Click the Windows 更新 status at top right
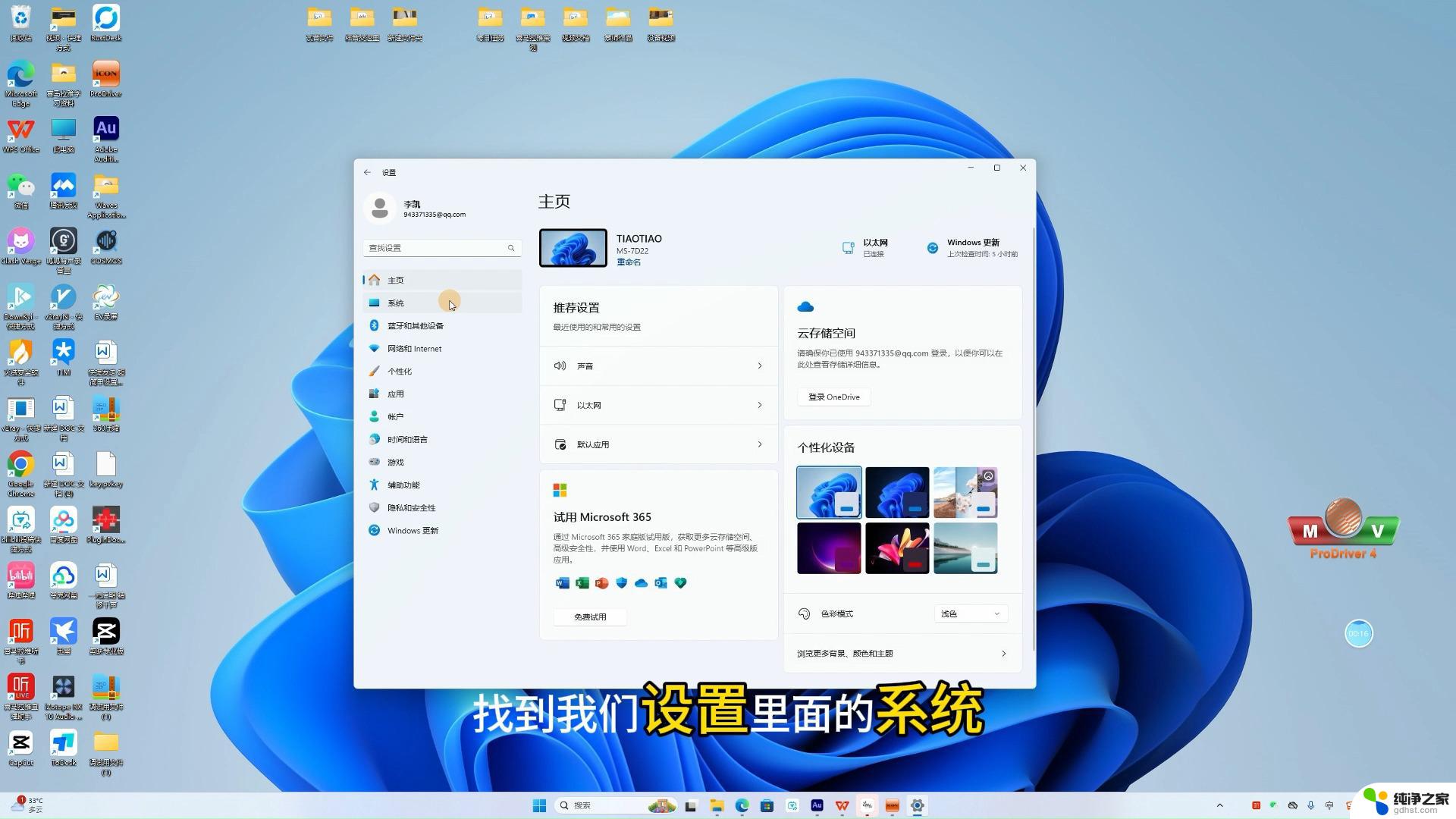Screen dimensions: 1456x819 click(x=972, y=248)
